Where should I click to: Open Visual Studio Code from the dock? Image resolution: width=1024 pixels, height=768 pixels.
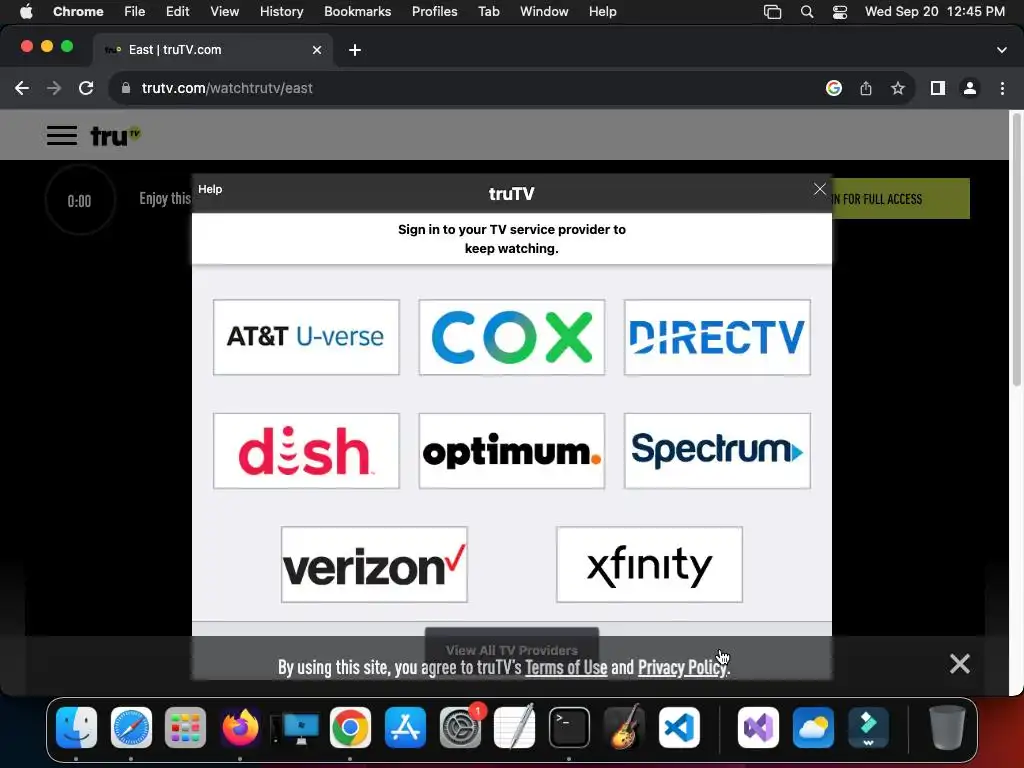679,727
